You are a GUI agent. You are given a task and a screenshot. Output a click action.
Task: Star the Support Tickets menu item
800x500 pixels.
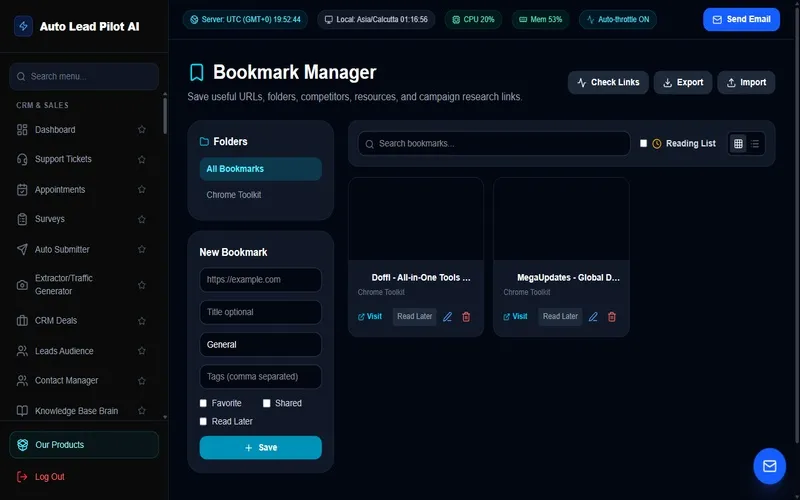click(x=142, y=159)
